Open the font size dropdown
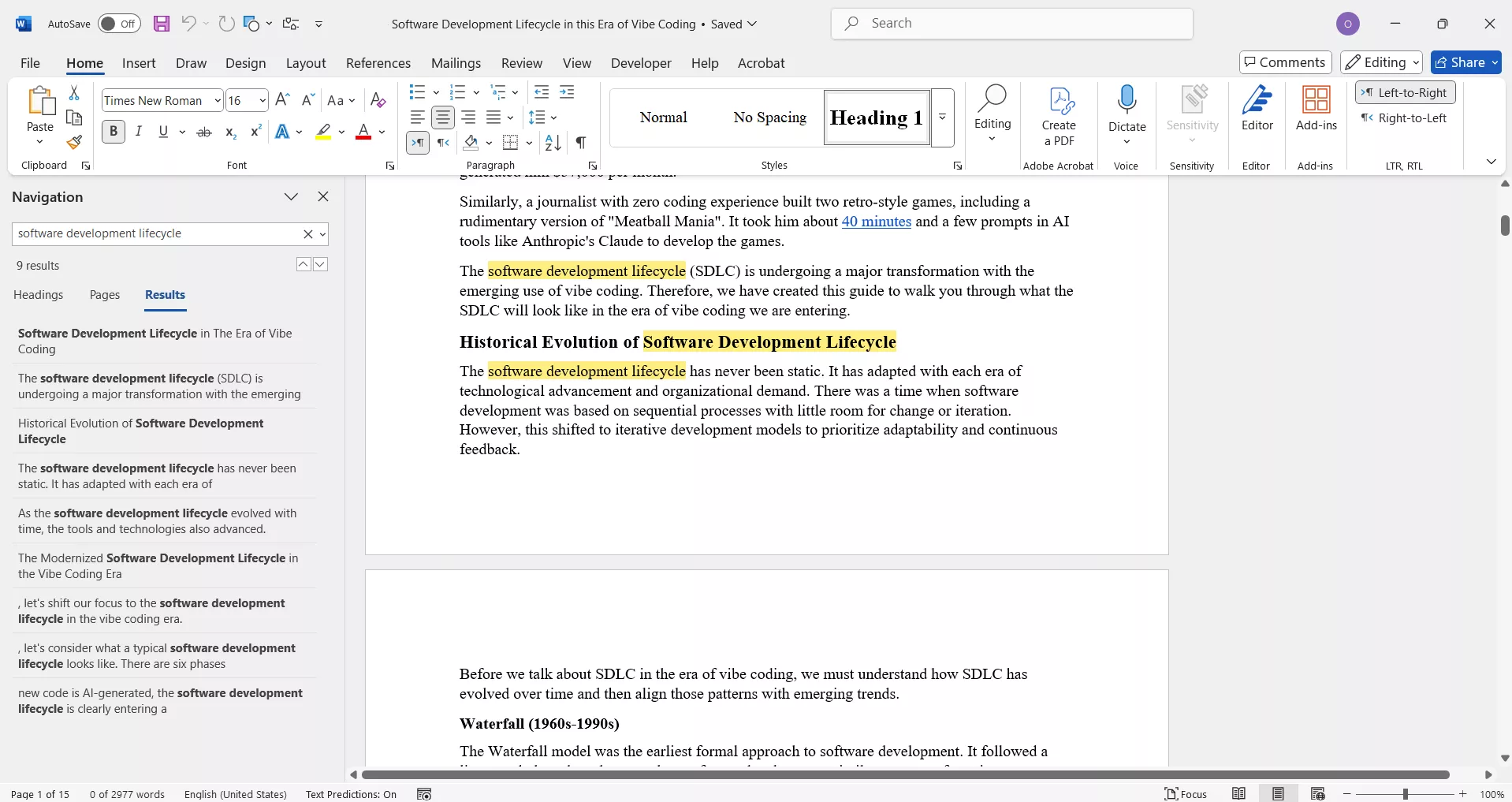Viewport: 1512px width, 802px height. tap(263, 100)
